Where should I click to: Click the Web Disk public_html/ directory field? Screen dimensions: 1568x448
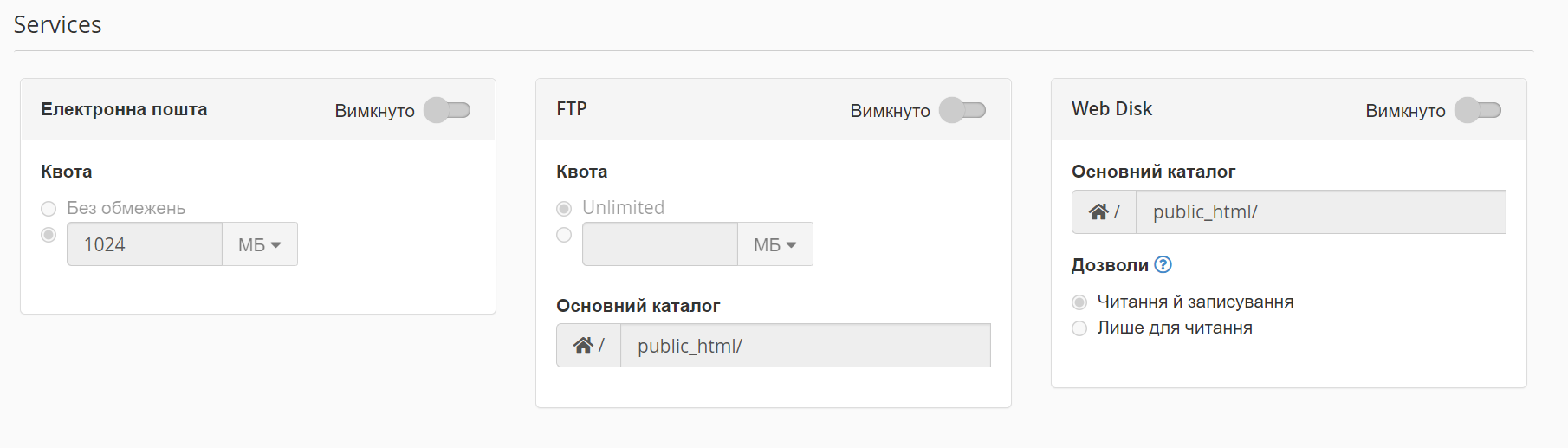click(1321, 211)
